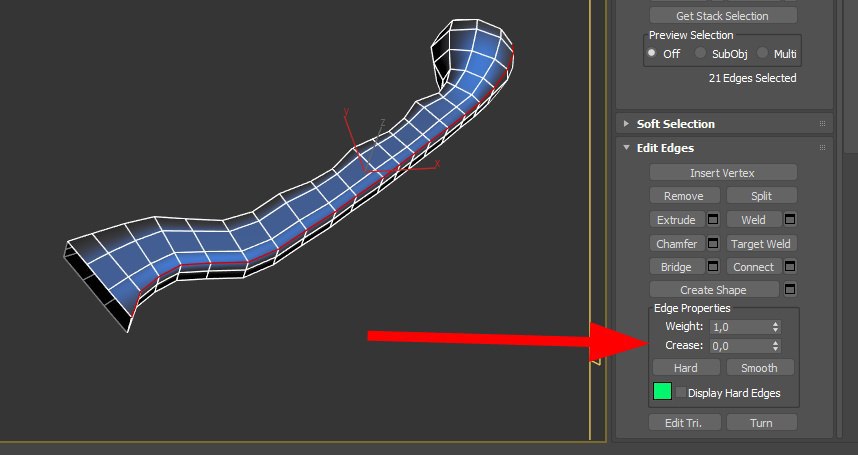Click the Insert Vertex button
The width and height of the screenshot is (858, 455).
point(723,173)
